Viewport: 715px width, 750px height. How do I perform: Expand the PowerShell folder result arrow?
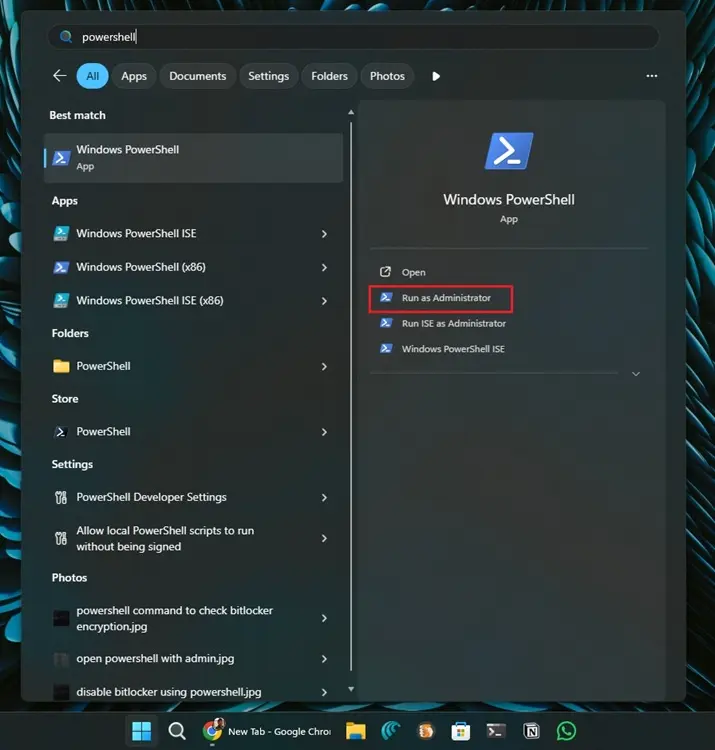pos(324,366)
